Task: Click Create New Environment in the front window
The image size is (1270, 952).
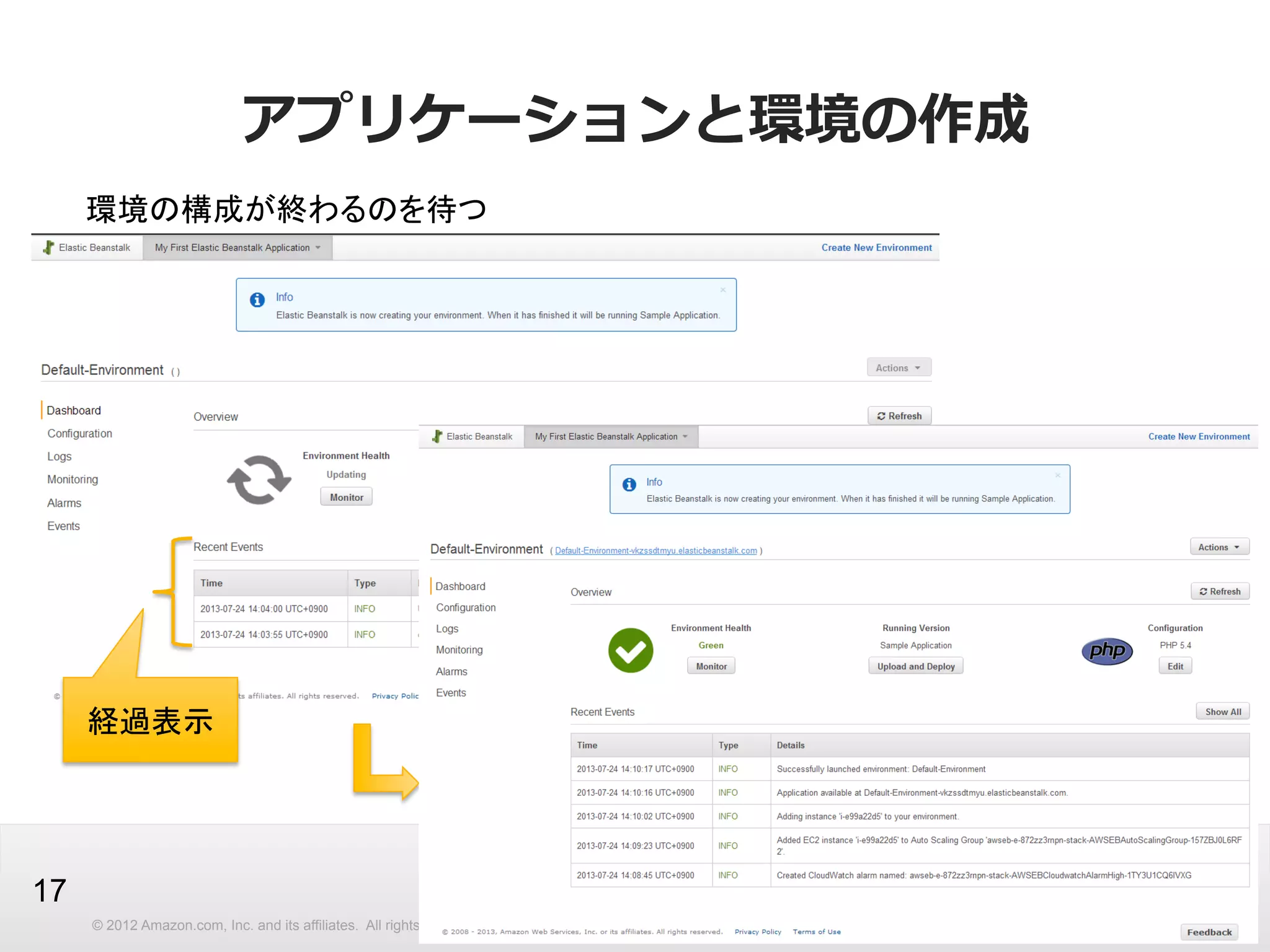Action: click(x=1199, y=436)
